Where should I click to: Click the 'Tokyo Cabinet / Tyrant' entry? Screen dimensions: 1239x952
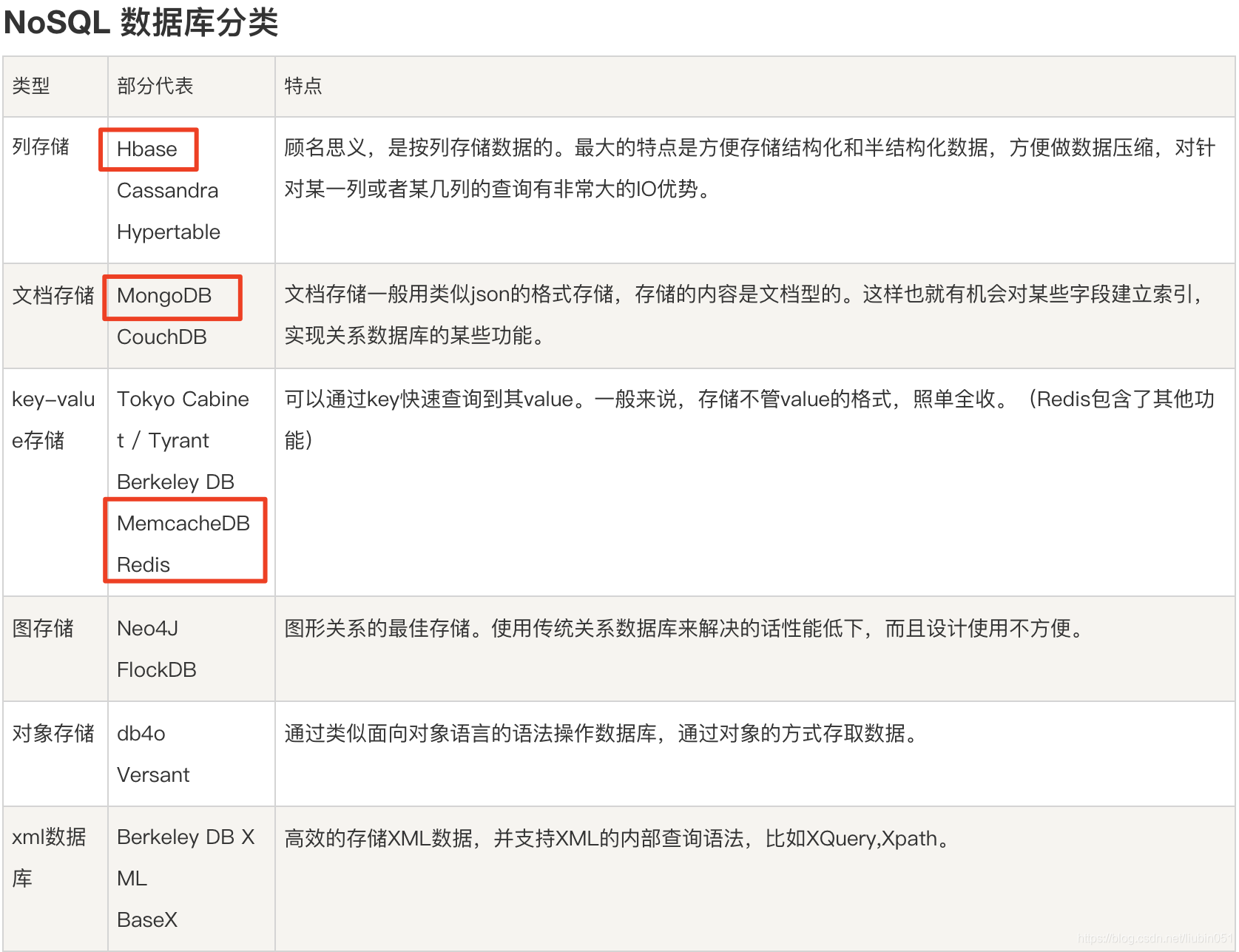(183, 419)
